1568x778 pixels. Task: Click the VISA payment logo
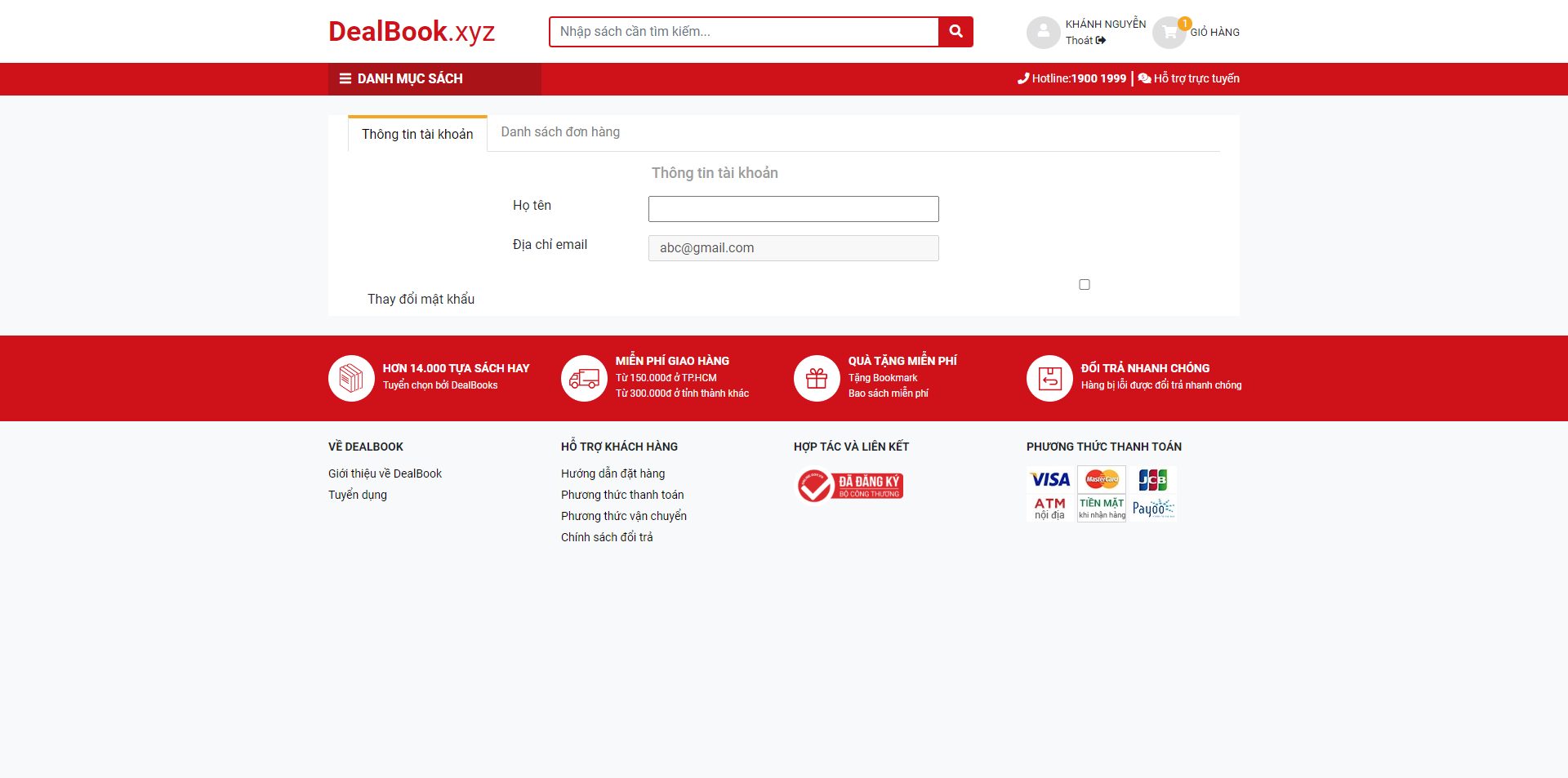coord(1050,479)
